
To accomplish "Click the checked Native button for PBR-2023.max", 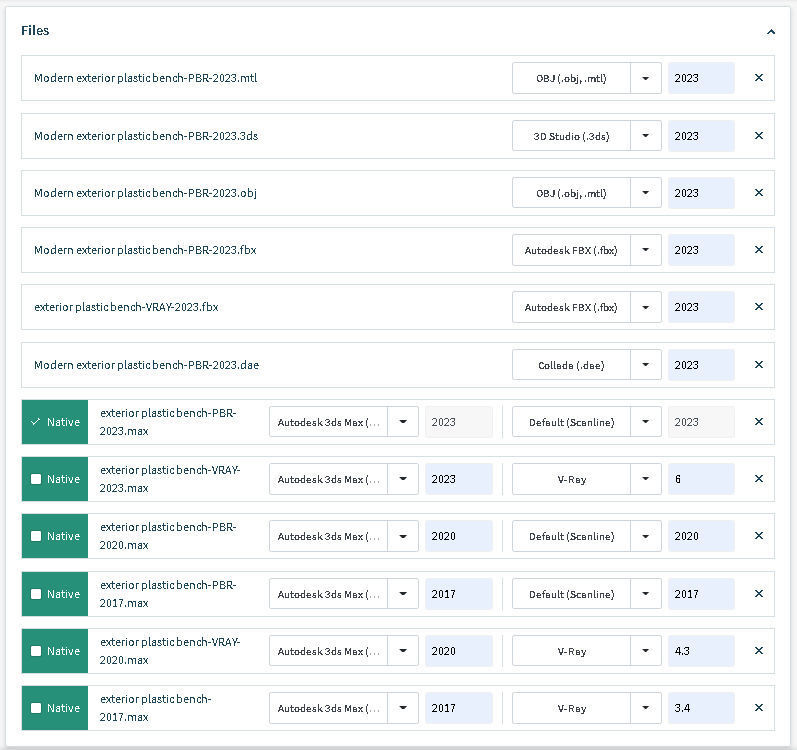I will pos(55,422).
